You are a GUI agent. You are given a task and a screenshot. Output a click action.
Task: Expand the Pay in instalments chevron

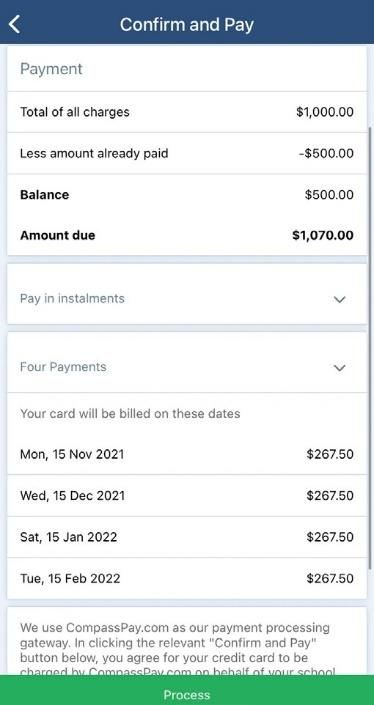[x=340, y=299]
